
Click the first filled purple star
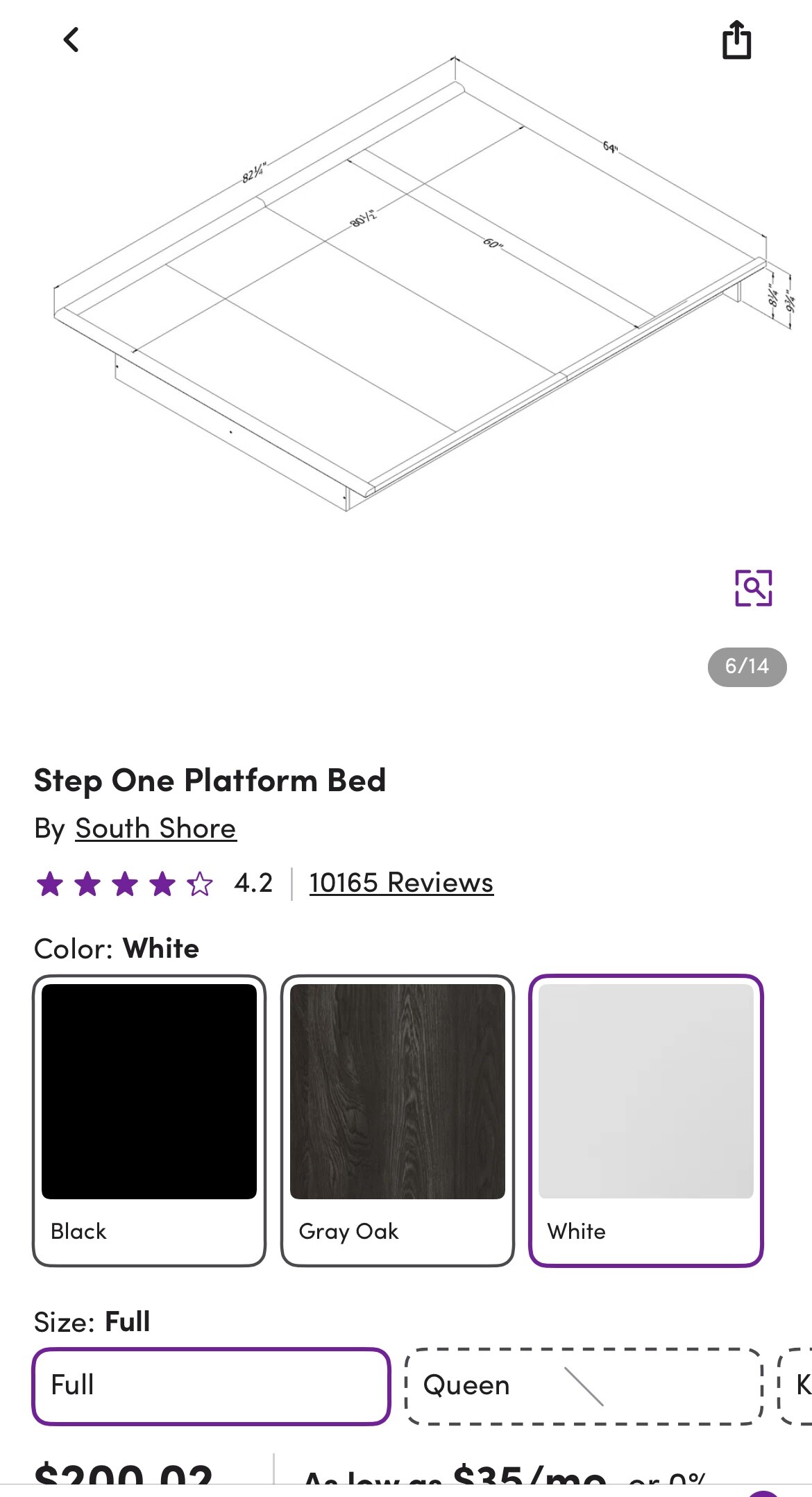50,884
